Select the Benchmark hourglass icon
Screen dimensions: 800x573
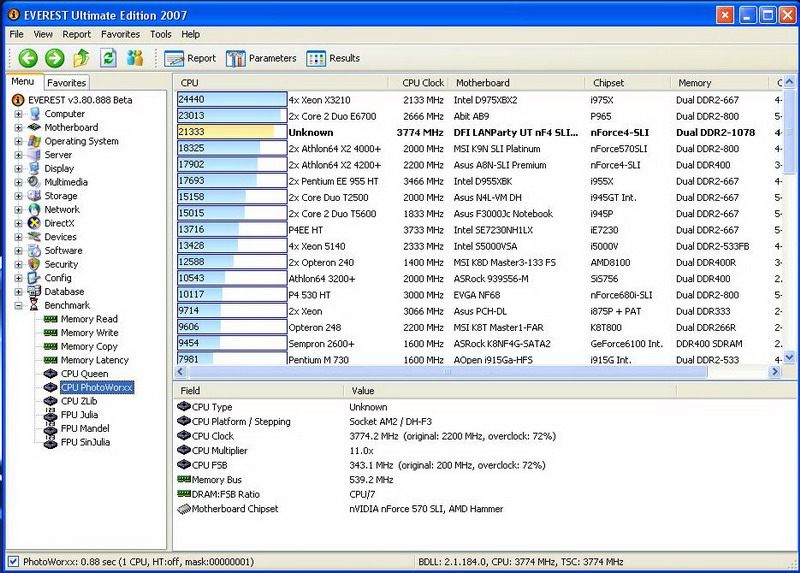pos(35,305)
